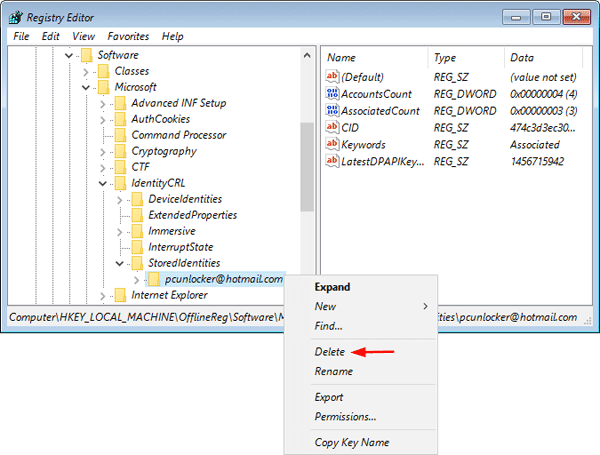Expand the DeviceIdentities key arrow
This screenshot has width=600, height=455.
click(120, 199)
